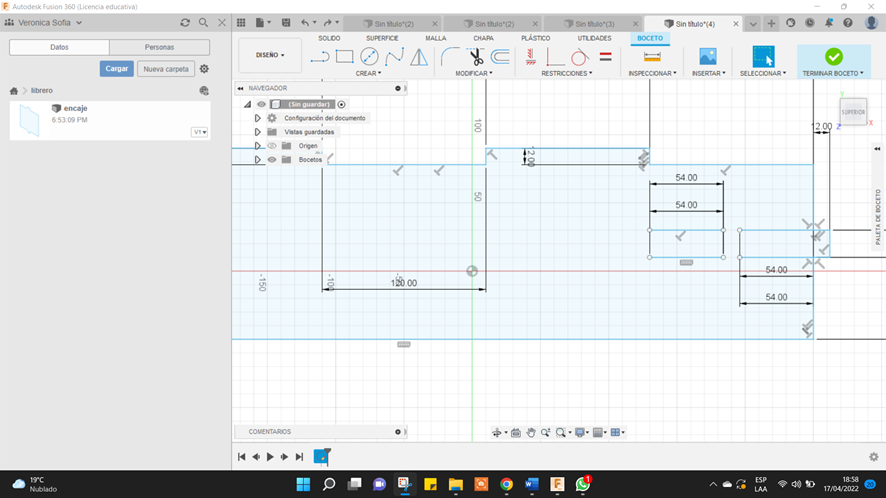The width and height of the screenshot is (886, 498).
Task: Switch to the SÓLIDO tab
Action: click(329, 38)
